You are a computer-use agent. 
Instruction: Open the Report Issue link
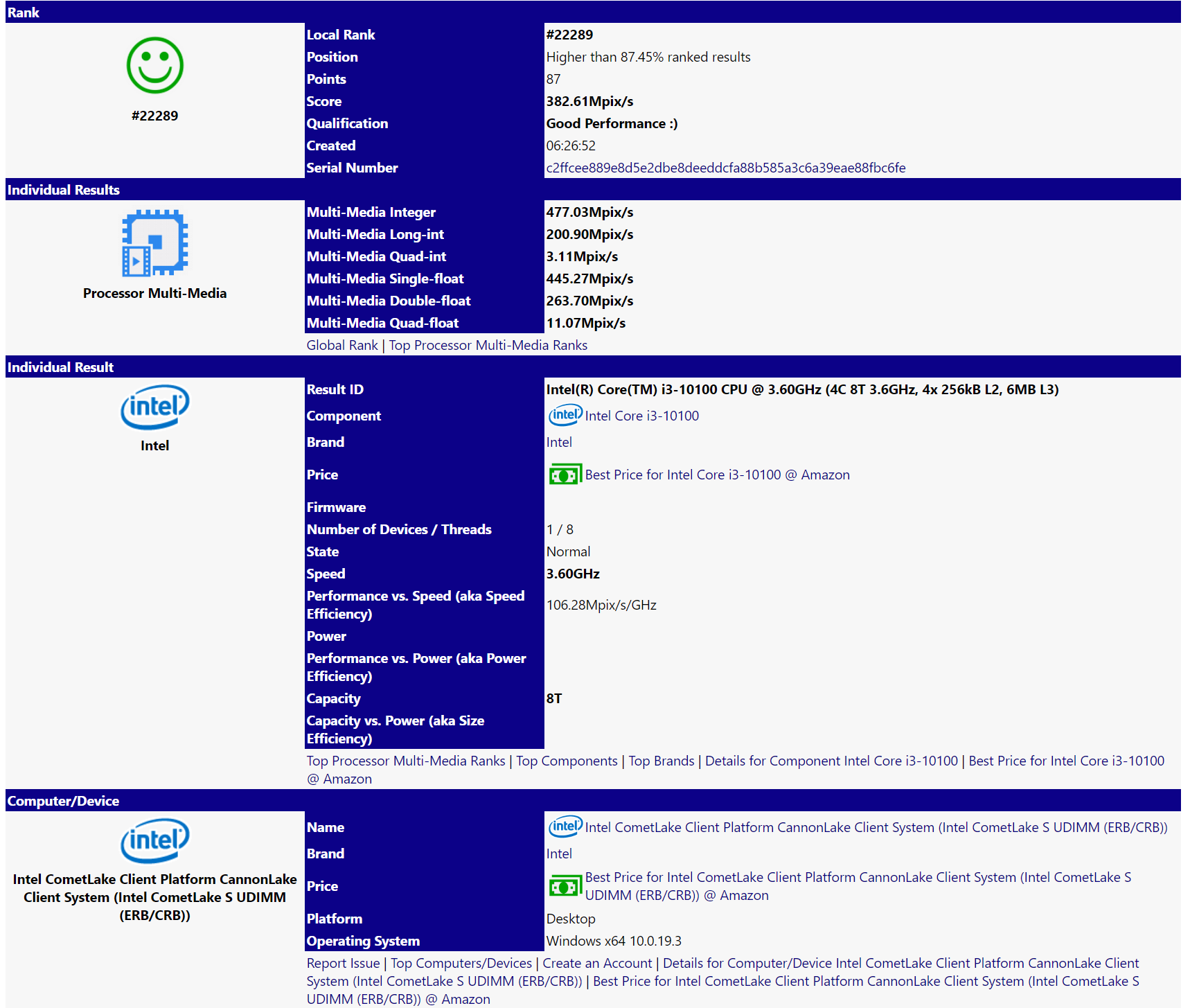click(x=343, y=963)
